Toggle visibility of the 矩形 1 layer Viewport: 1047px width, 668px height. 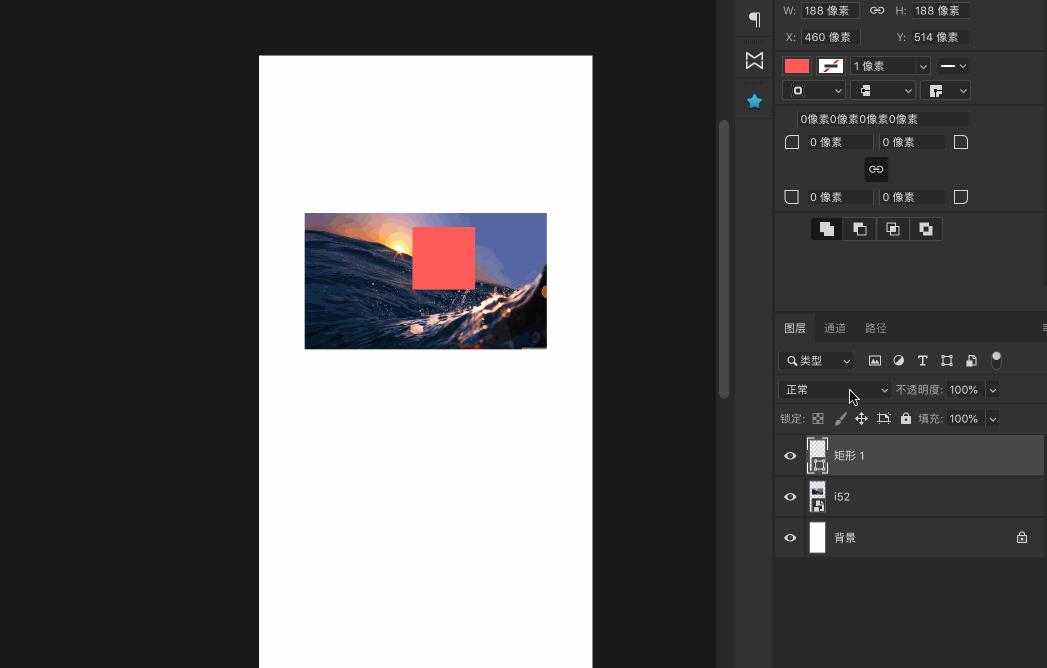click(x=790, y=455)
